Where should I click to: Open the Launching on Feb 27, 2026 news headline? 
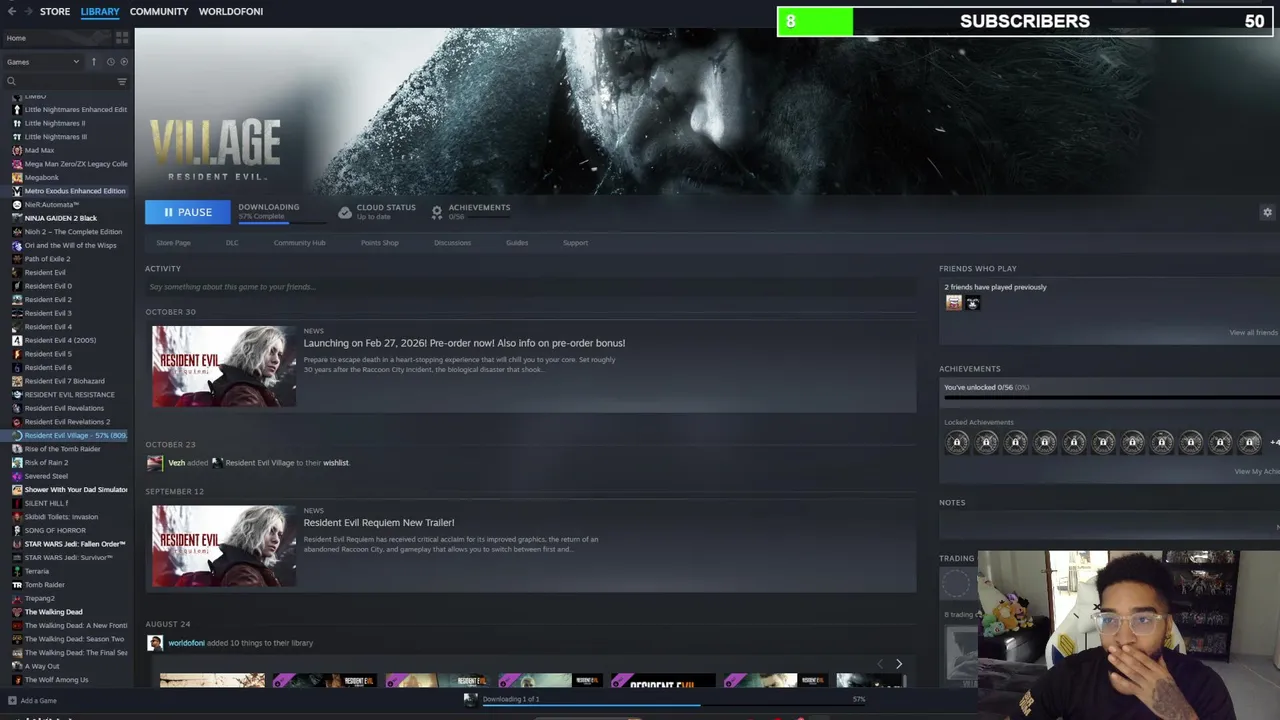[464, 343]
